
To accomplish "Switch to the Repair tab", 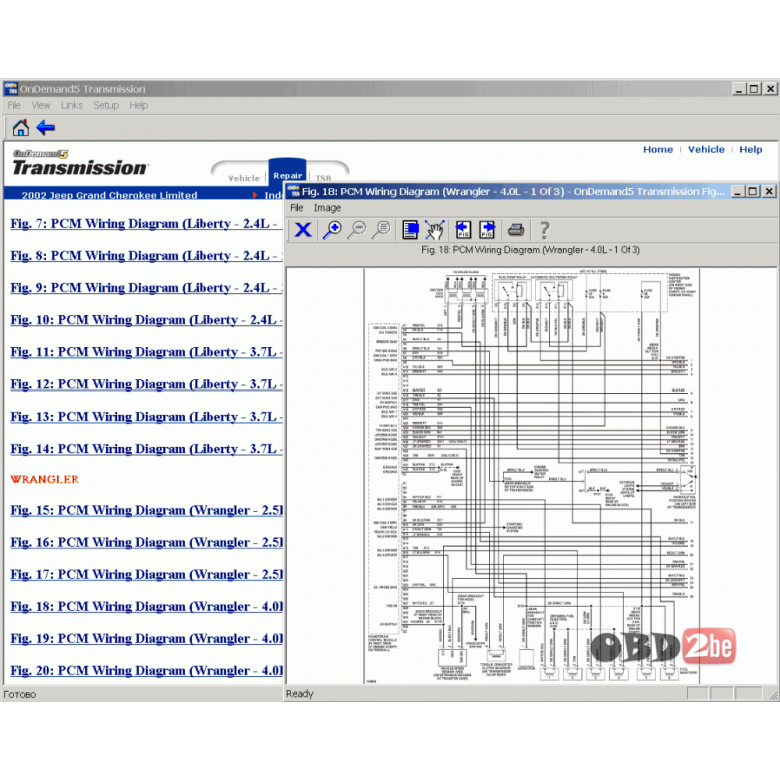I will click(x=288, y=175).
